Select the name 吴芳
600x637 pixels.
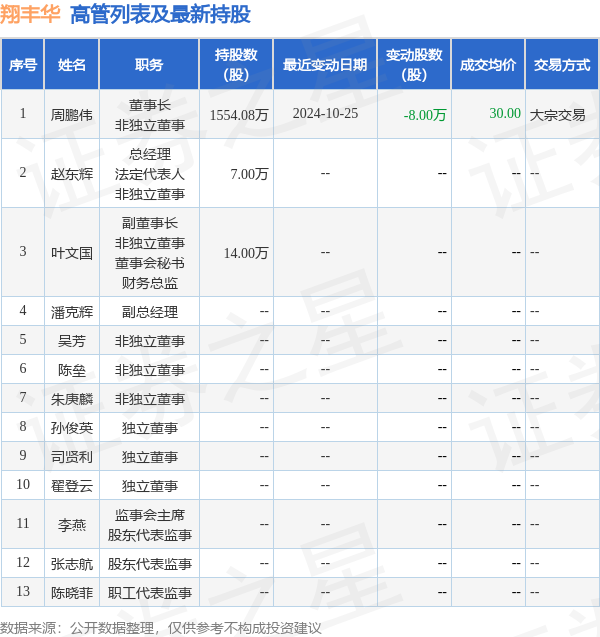[71, 341]
